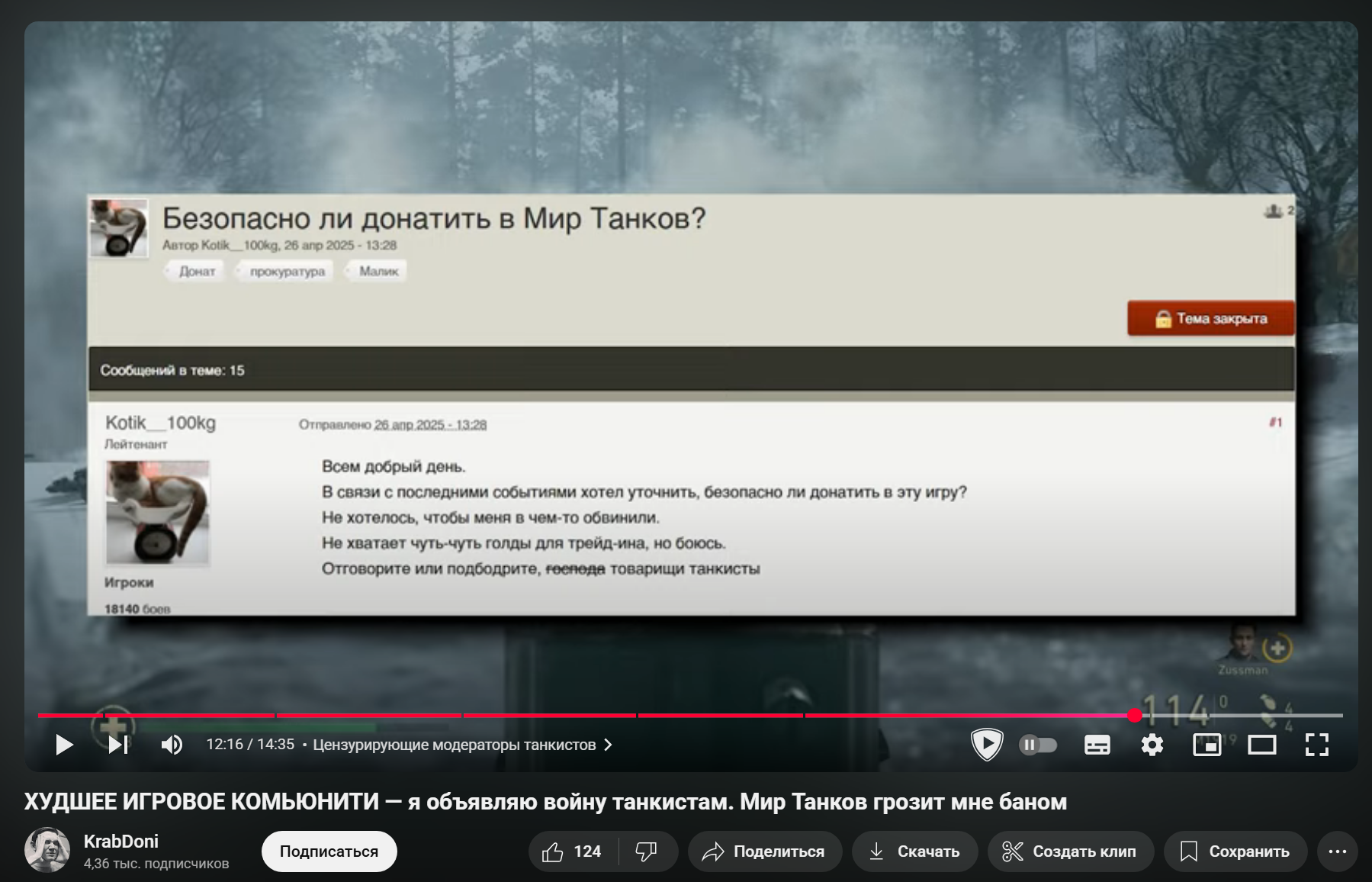
Task: Dislike the video
Action: point(647,851)
